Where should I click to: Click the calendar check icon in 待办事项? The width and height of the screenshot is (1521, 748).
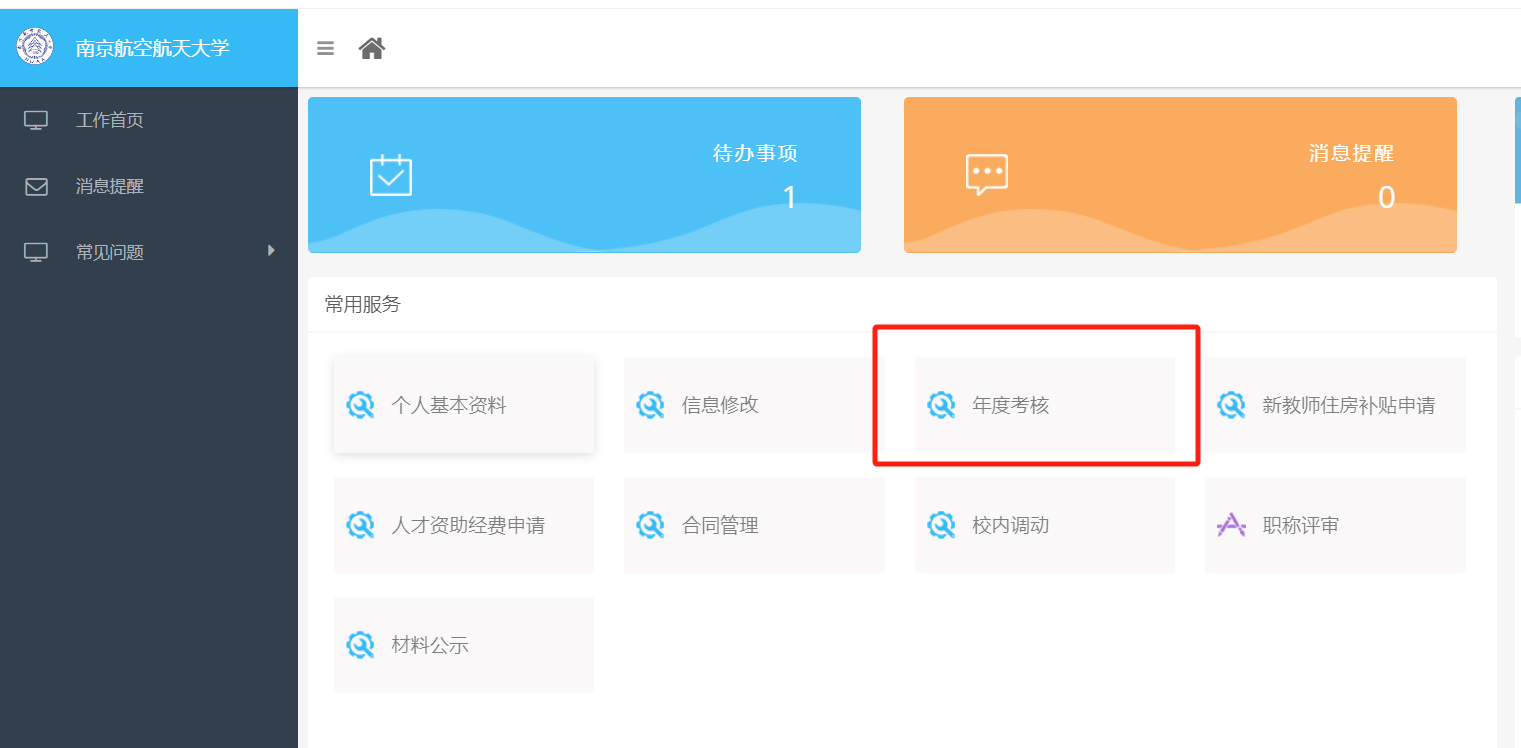coord(391,175)
